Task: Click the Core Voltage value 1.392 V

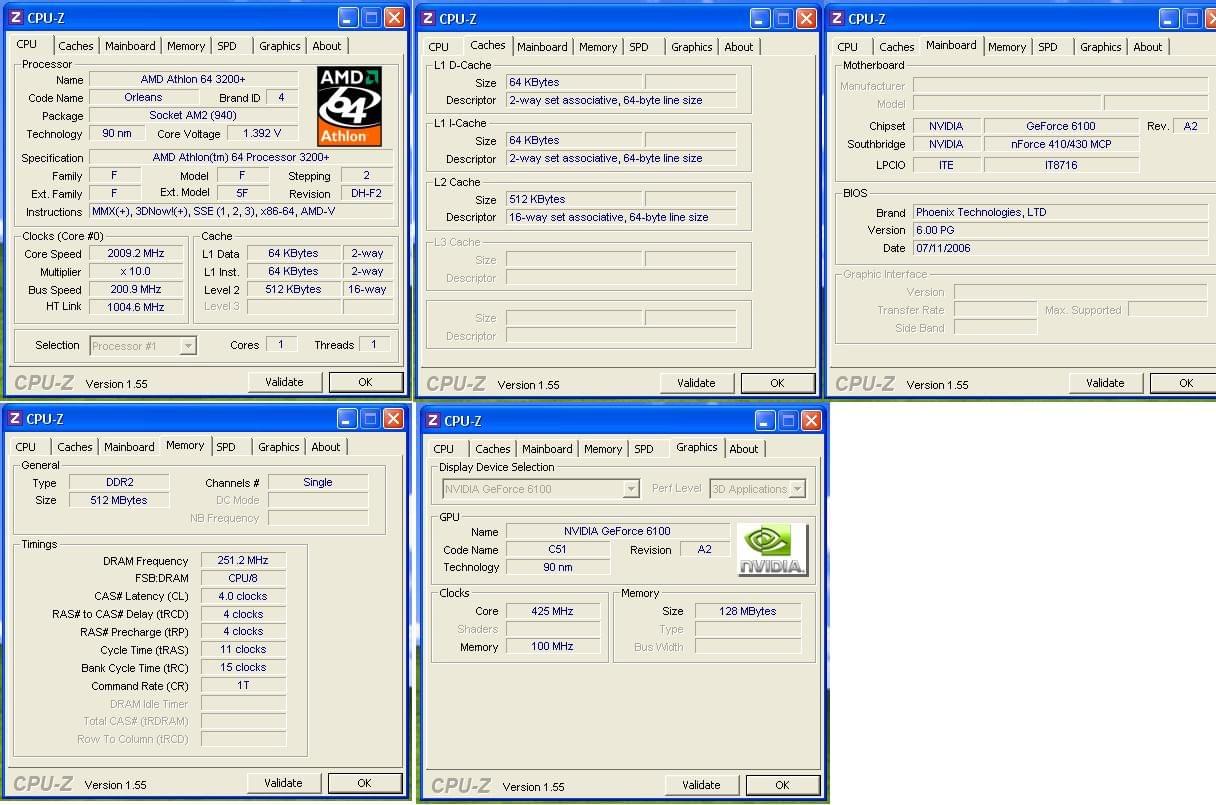Action: point(262,133)
